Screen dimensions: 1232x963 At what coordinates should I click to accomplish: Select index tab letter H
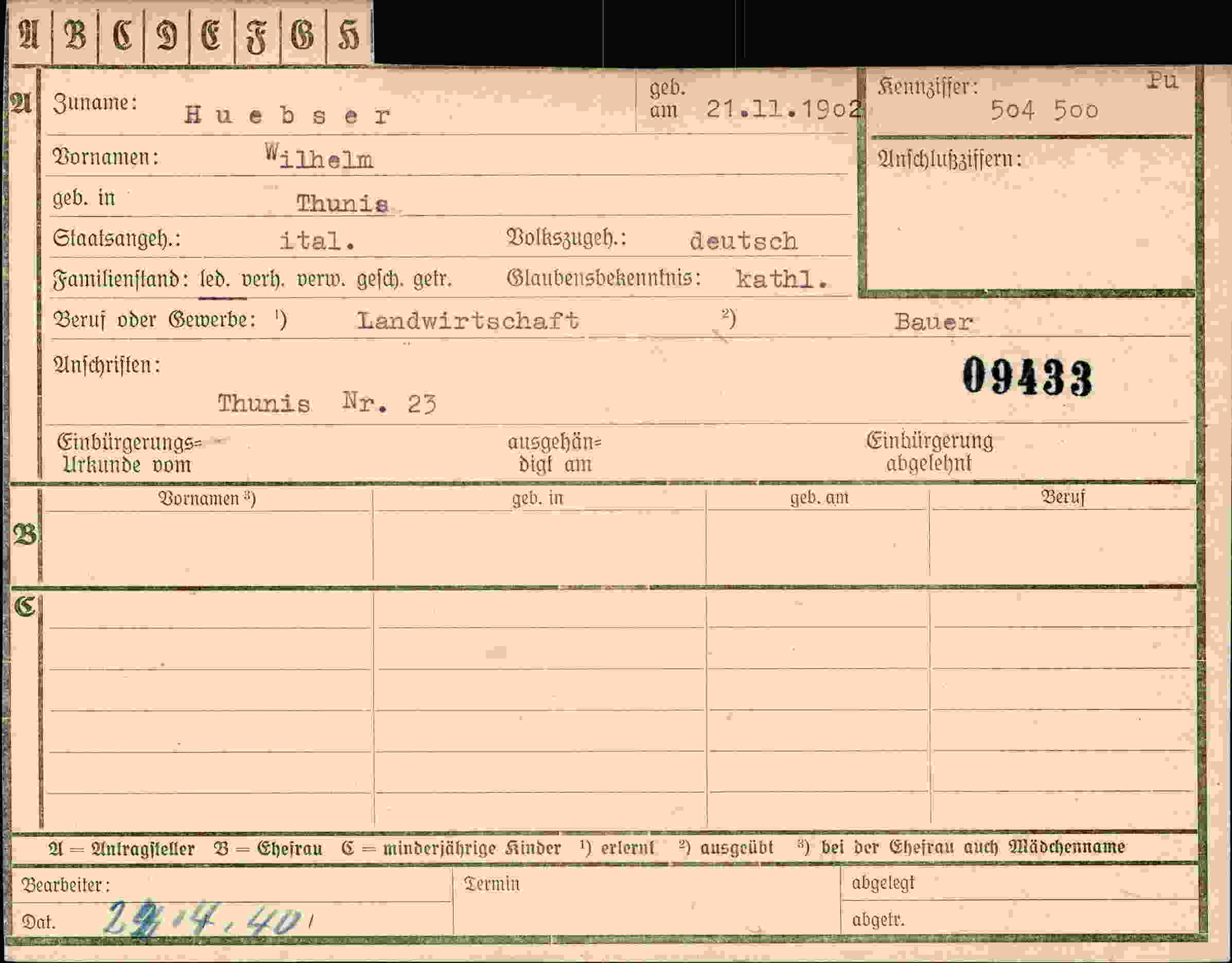(349, 34)
